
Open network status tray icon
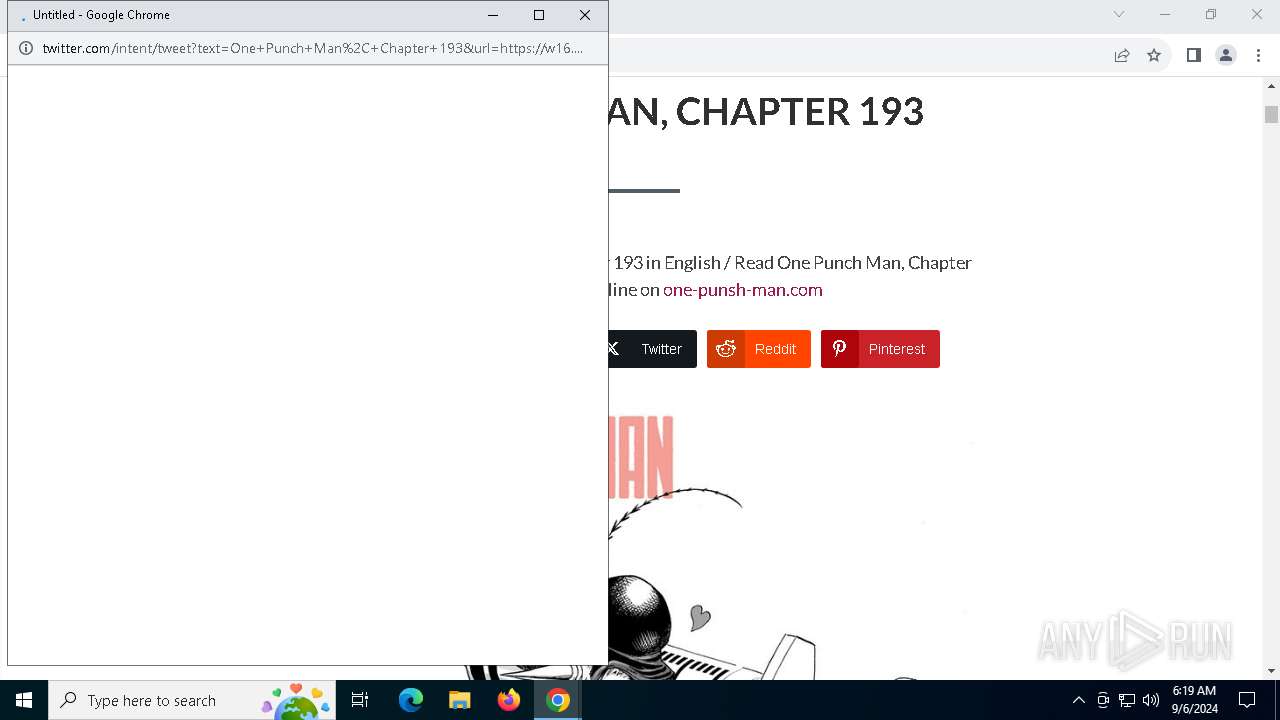(x=1127, y=700)
